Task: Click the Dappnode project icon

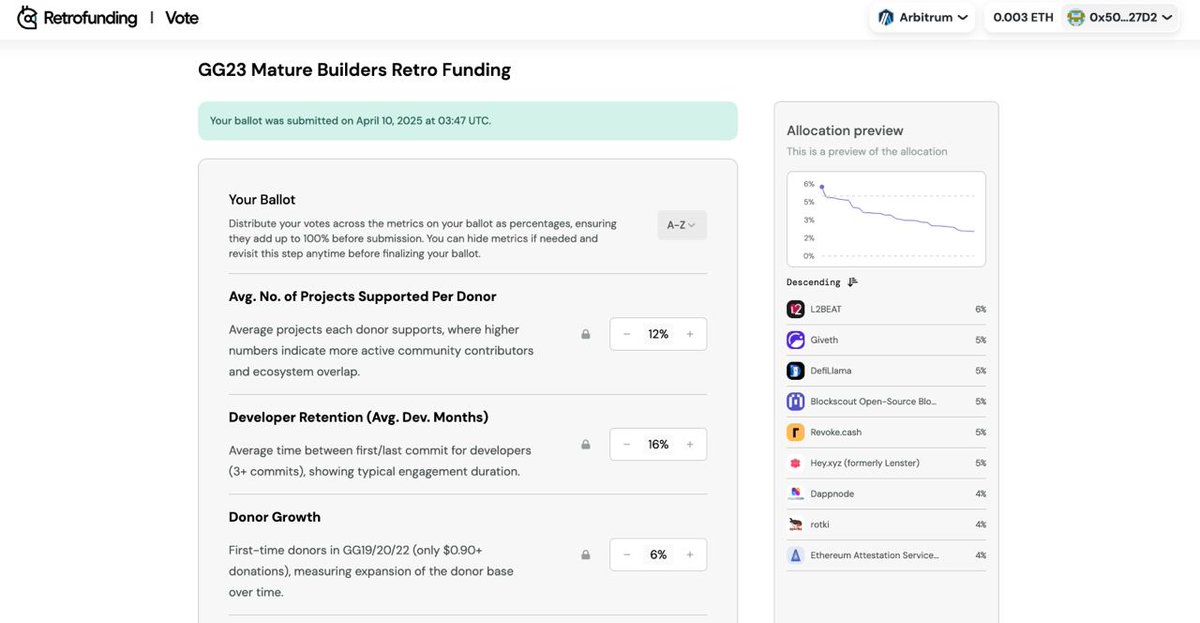Action: coord(796,493)
